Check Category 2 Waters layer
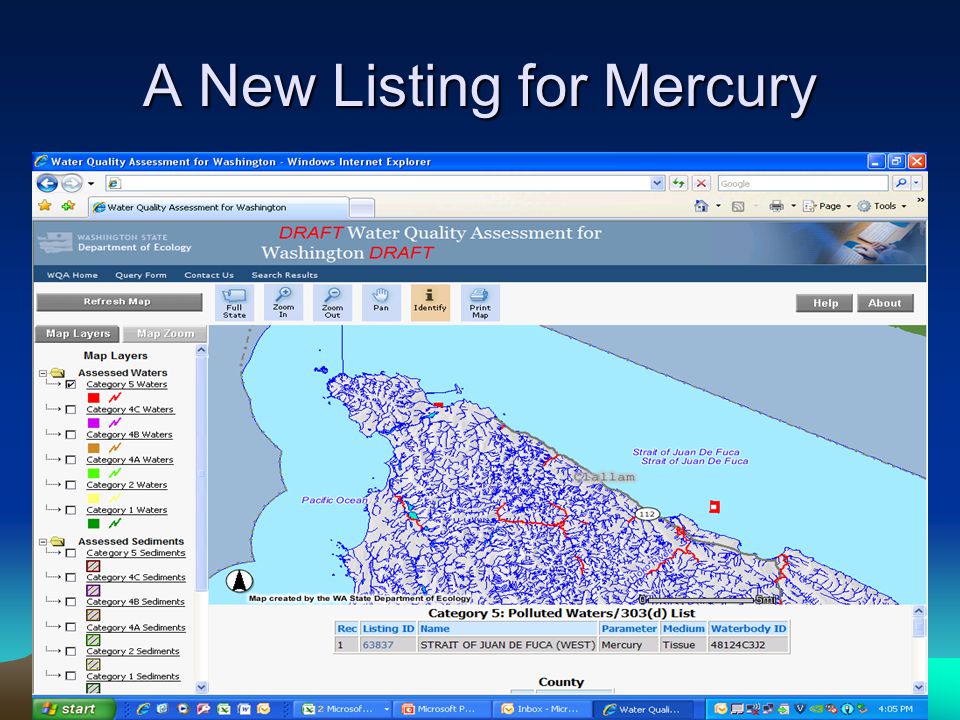The height and width of the screenshot is (720, 960). pos(71,485)
